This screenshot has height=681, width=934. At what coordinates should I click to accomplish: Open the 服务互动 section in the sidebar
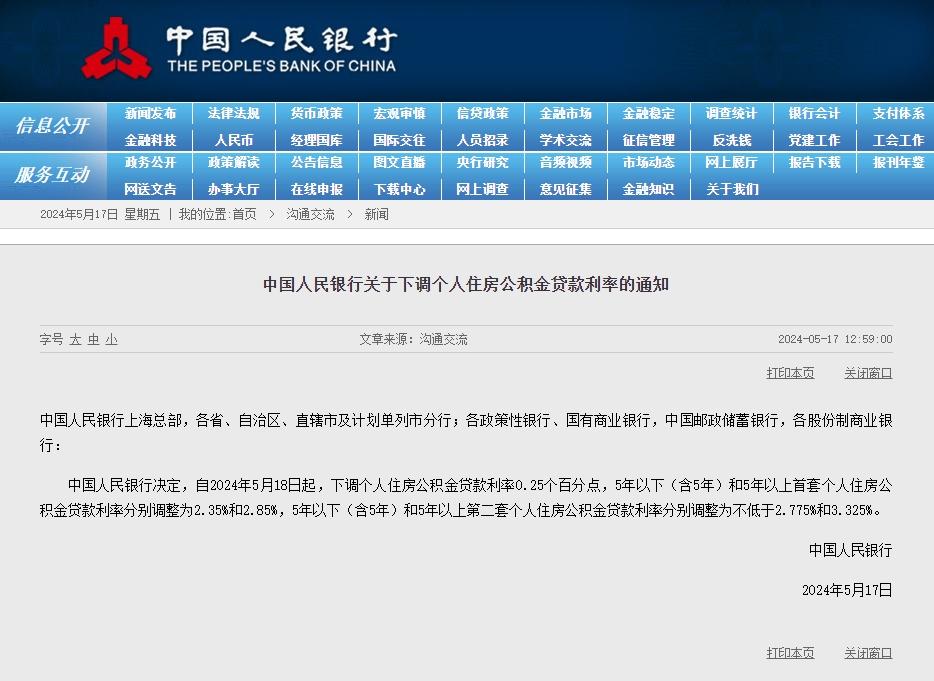[53, 175]
